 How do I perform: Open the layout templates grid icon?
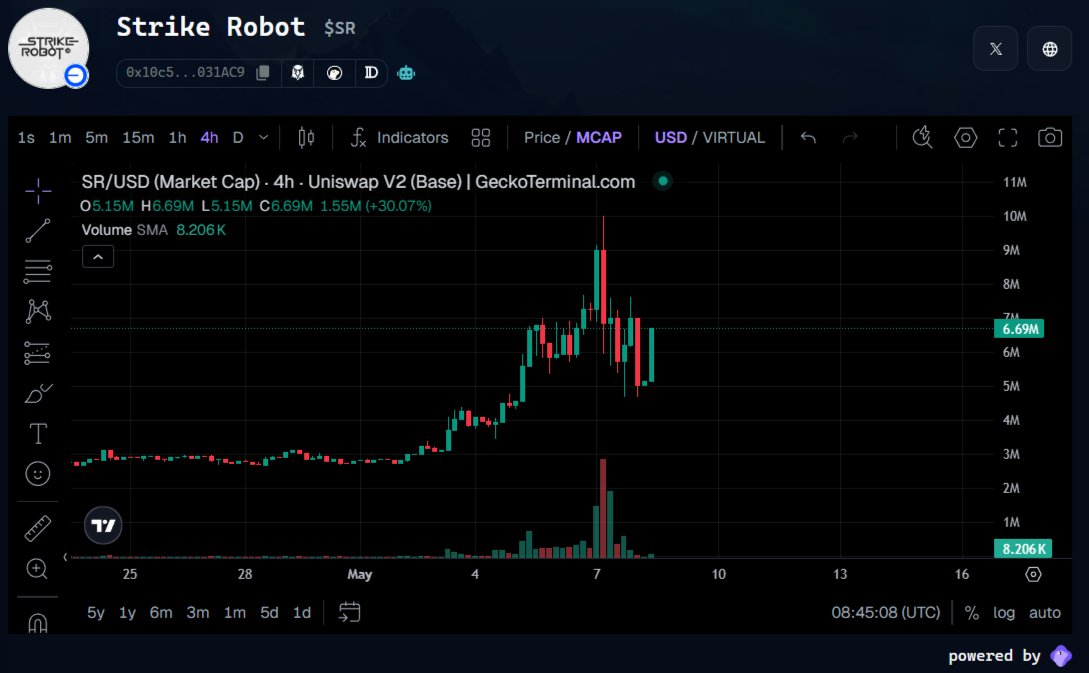tap(481, 138)
